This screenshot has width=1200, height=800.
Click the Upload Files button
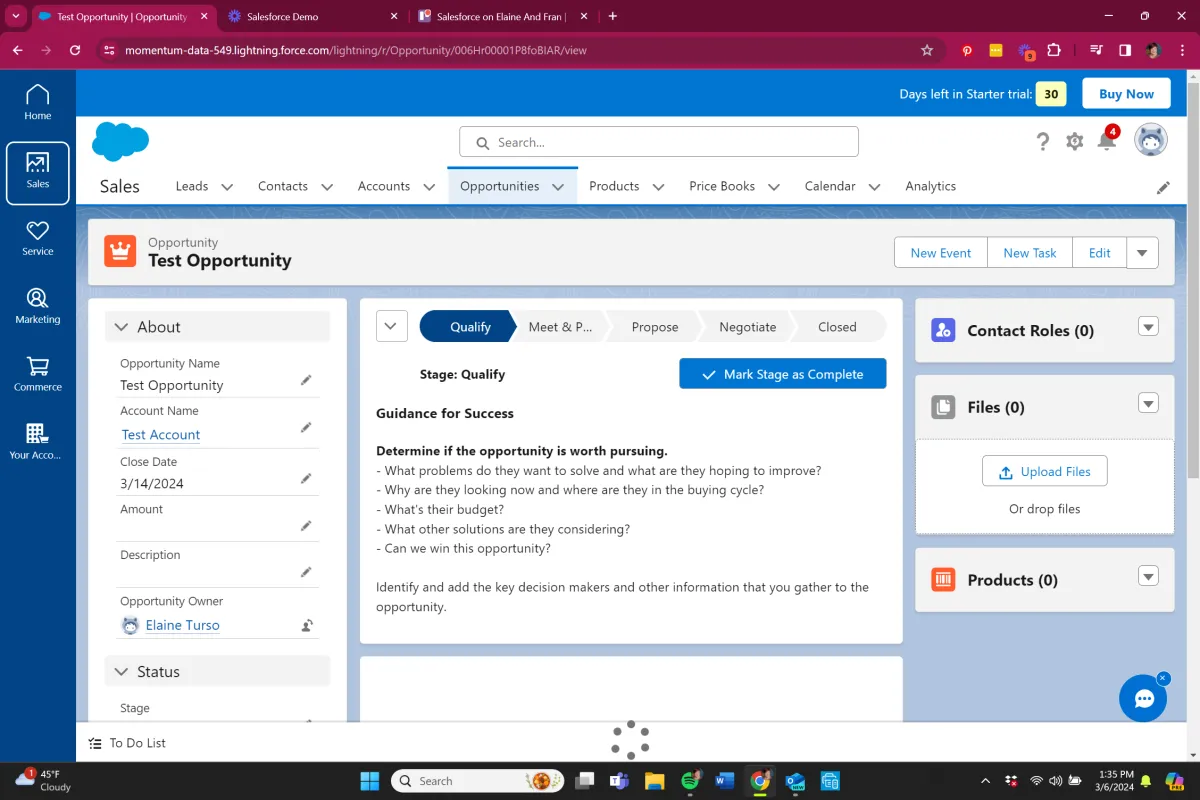pos(1044,472)
